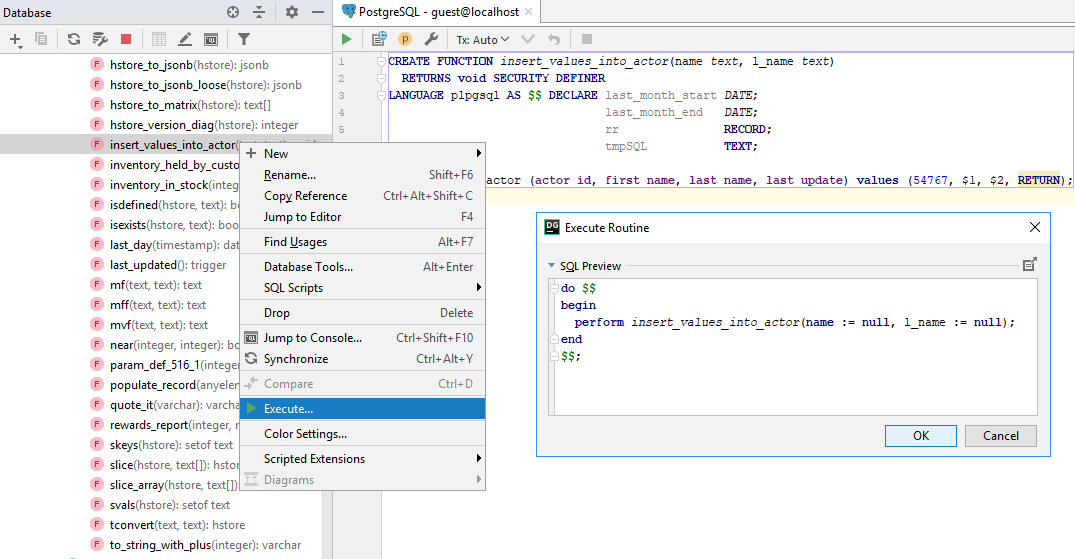
Task: Click the explain plan icon in editor toolbar
Action: point(378,39)
